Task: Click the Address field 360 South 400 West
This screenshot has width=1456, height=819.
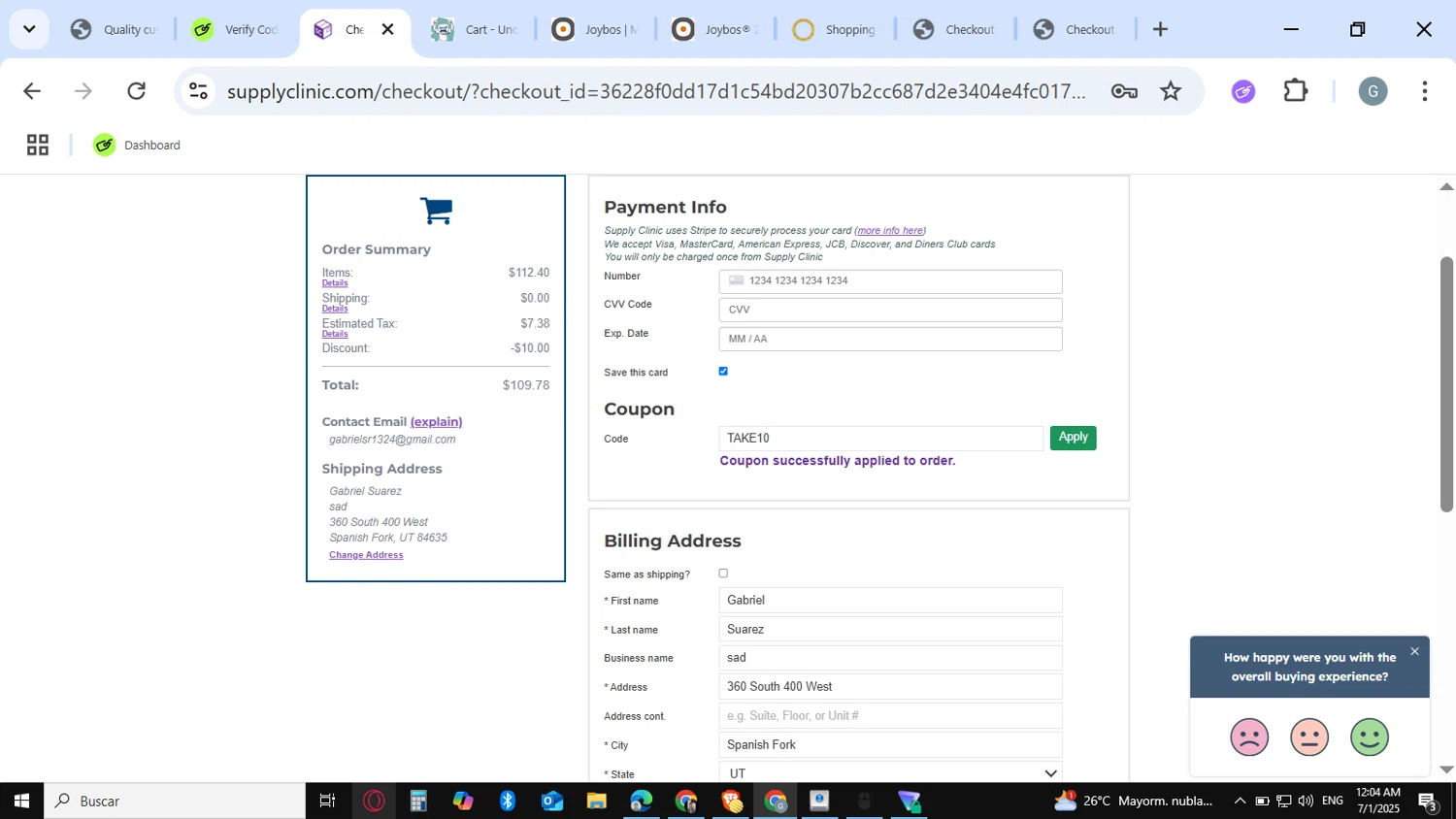Action: pyautogui.click(x=891, y=687)
